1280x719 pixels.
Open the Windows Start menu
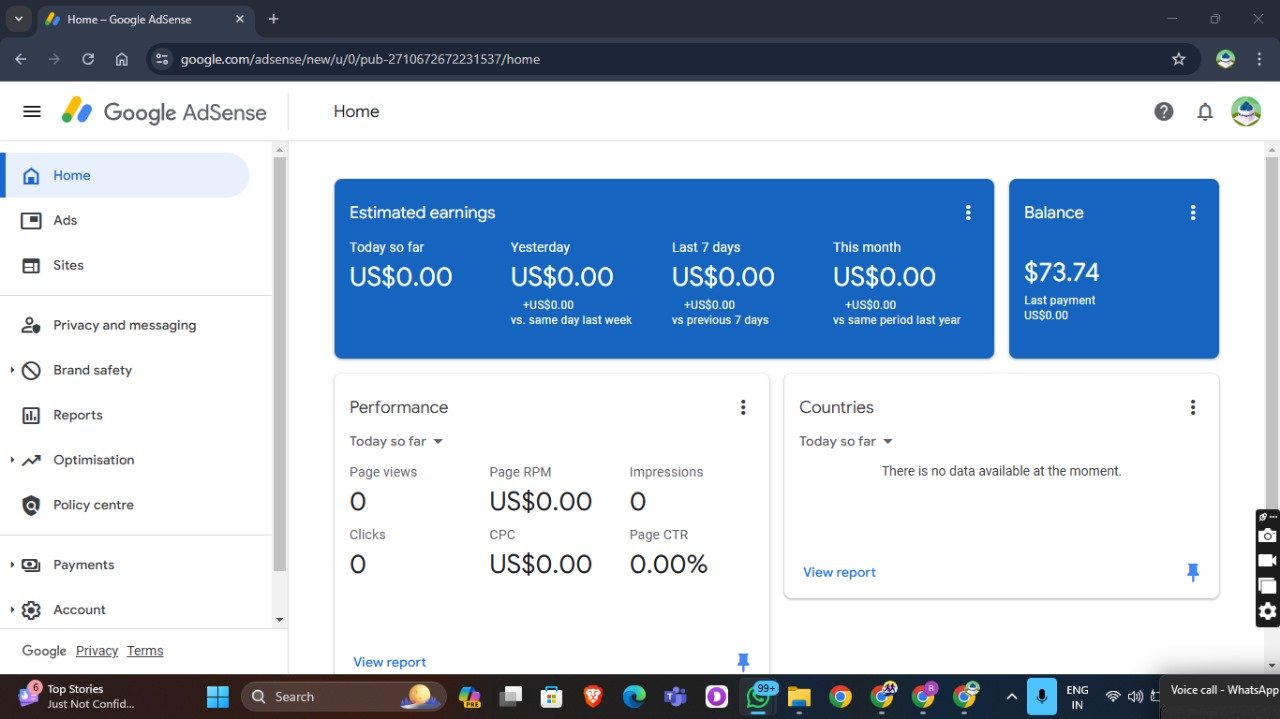[217, 696]
